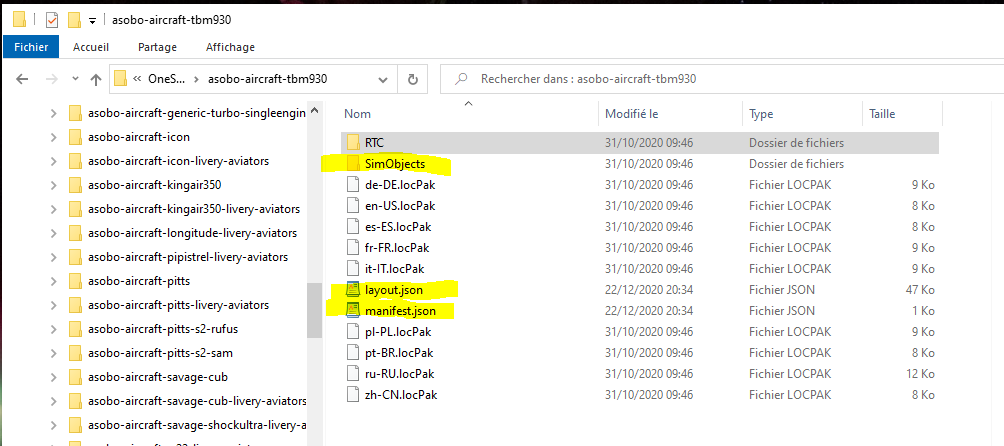
Task: Select the manifest.json file icon
Action: click(353, 310)
